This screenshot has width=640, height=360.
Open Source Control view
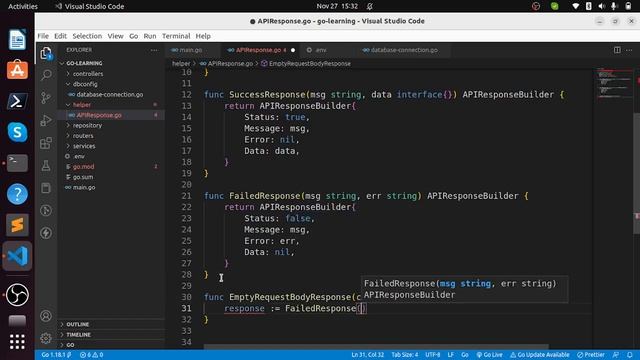coord(46,98)
